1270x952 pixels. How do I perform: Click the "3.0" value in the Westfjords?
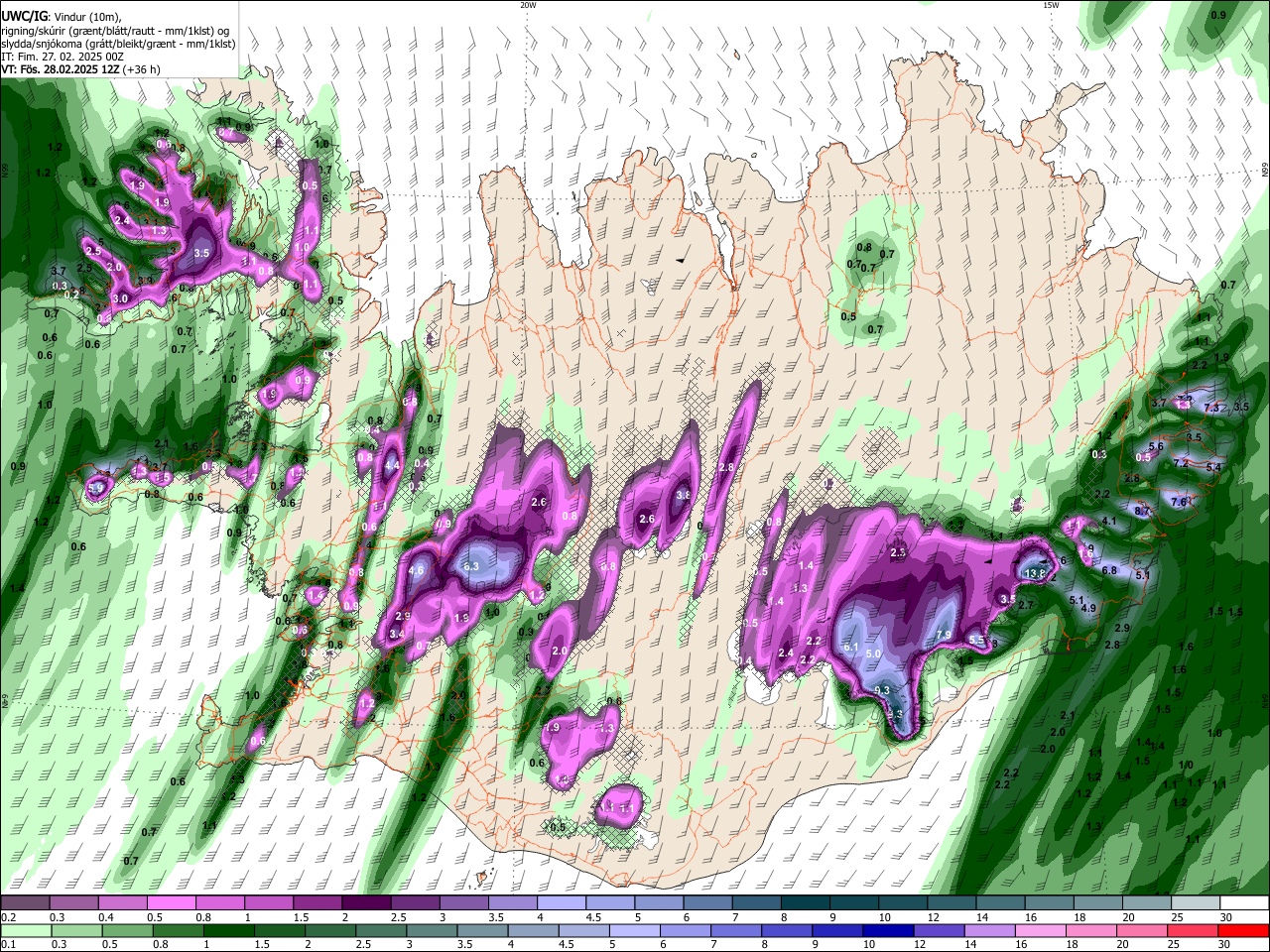[121, 298]
